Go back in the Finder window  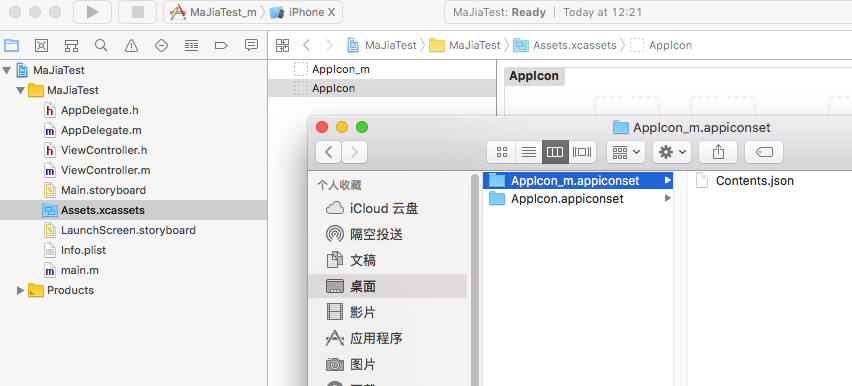[x=329, y=152]
